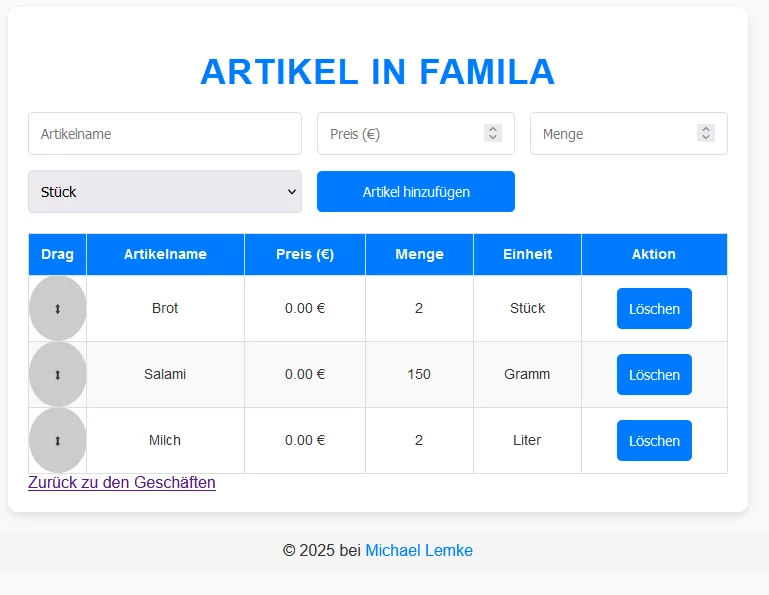
Task: Click the quantity 2 in Brot row
Action: [x=419, y=309]
